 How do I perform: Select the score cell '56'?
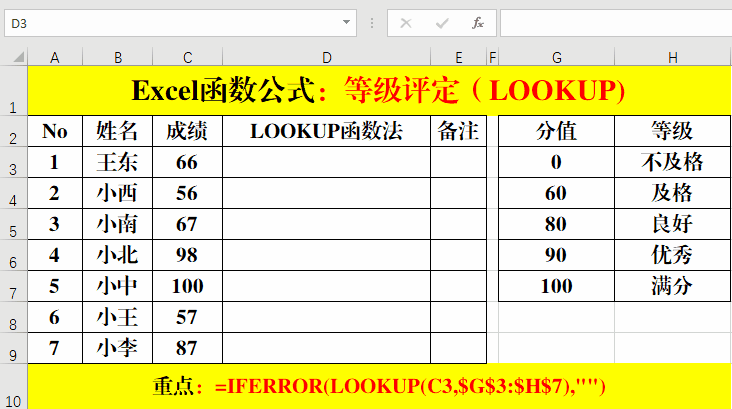coord(188,193)
